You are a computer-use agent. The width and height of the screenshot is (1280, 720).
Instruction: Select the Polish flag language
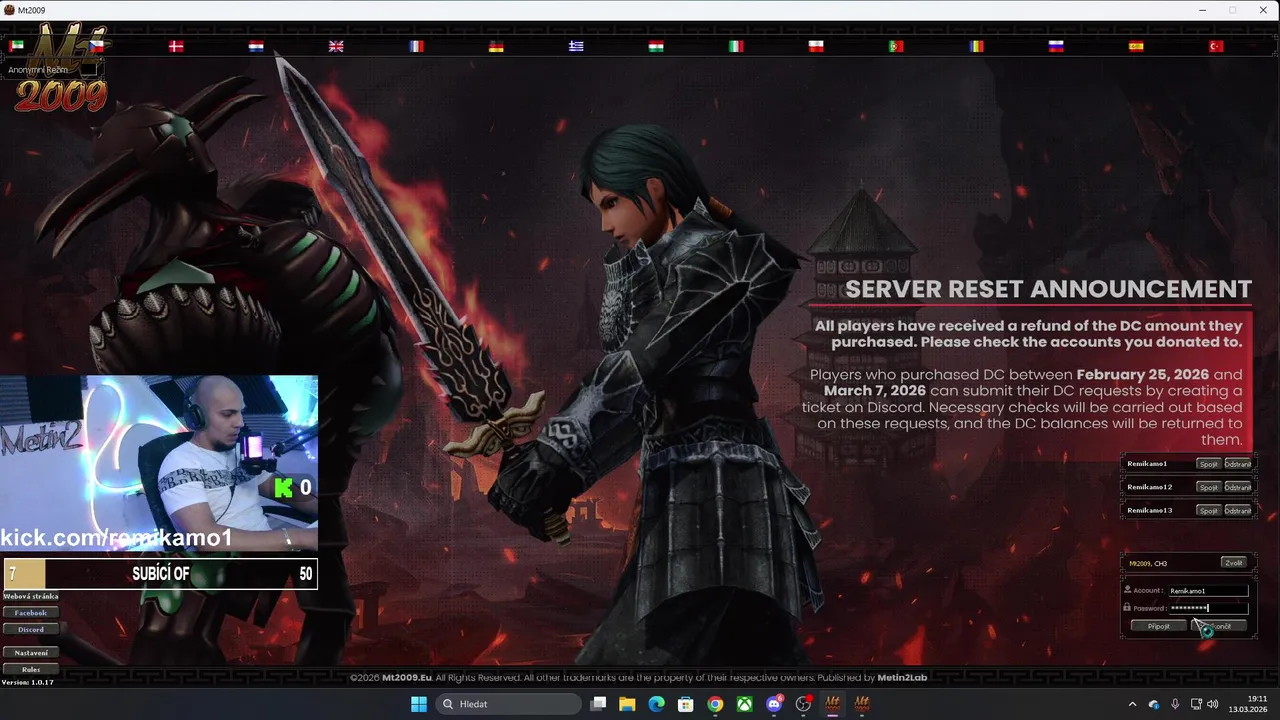tap(816, 46)
